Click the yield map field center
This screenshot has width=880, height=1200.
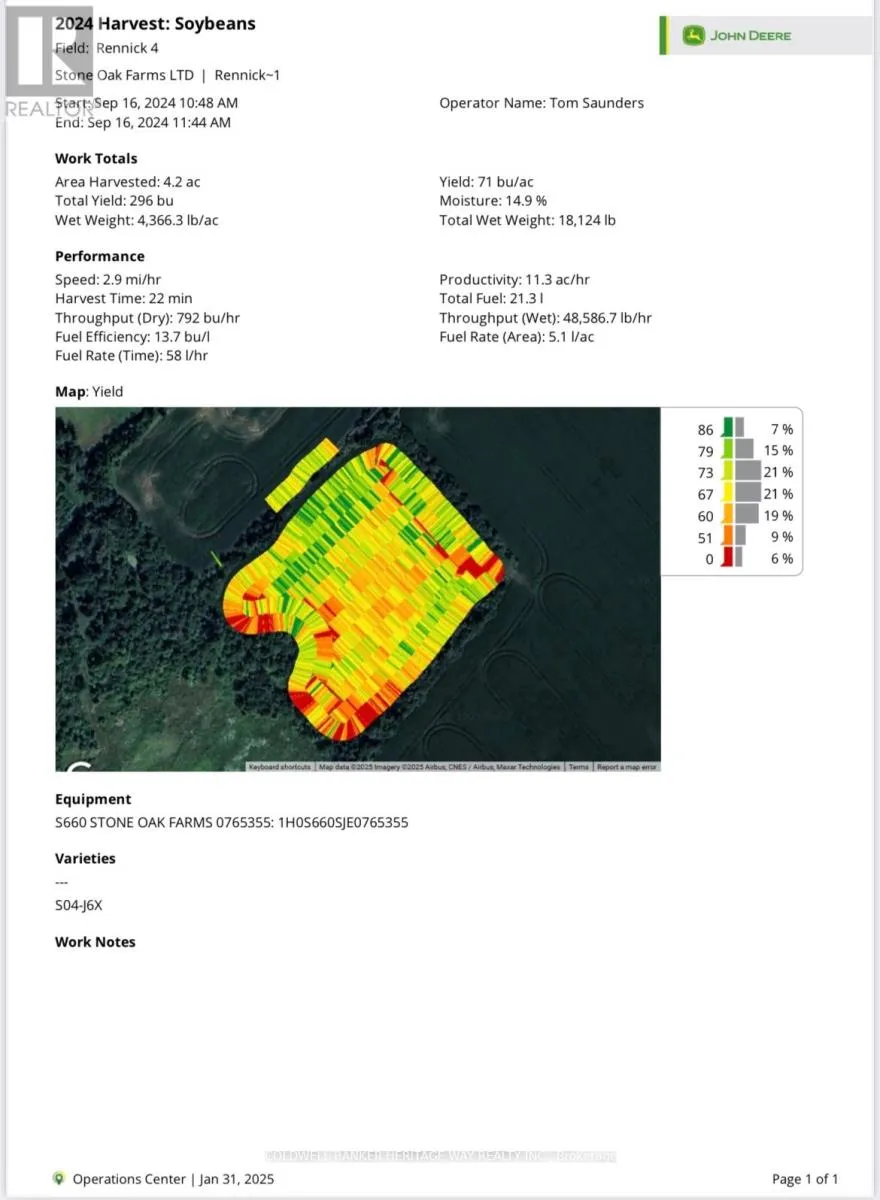coord(365,590)
